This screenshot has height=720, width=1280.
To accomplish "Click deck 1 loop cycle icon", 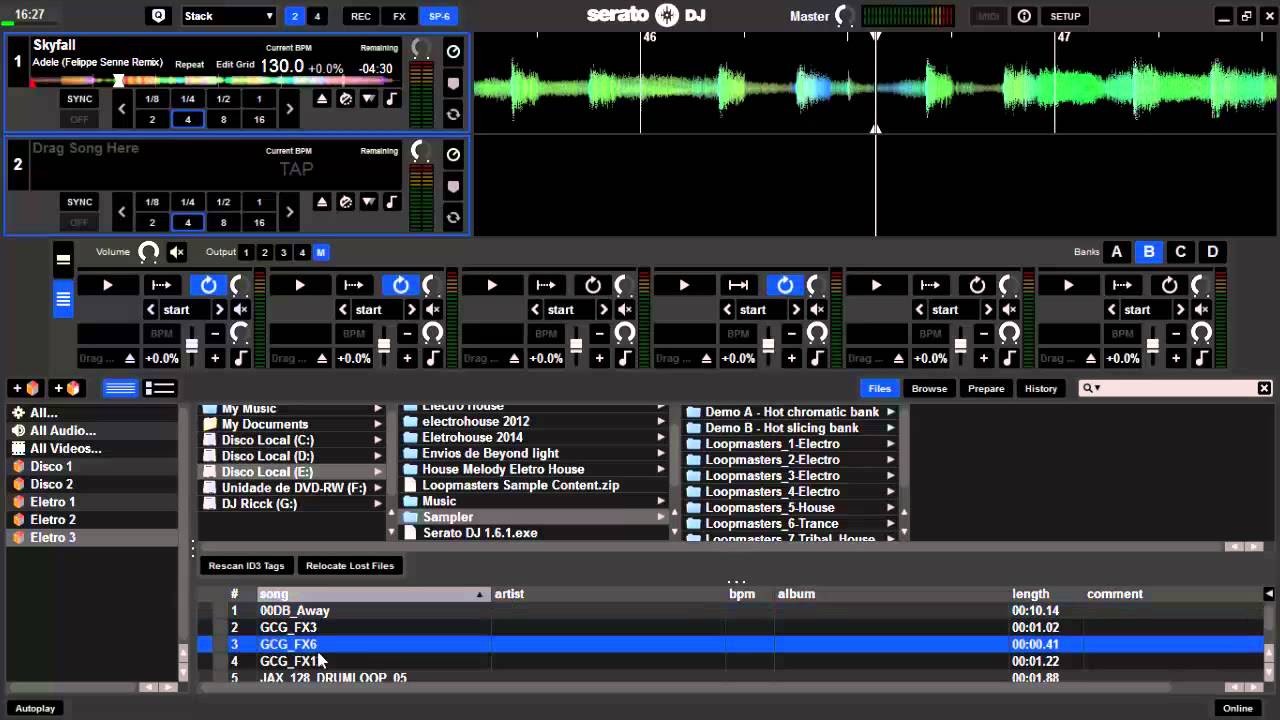I will coord(453,115).
